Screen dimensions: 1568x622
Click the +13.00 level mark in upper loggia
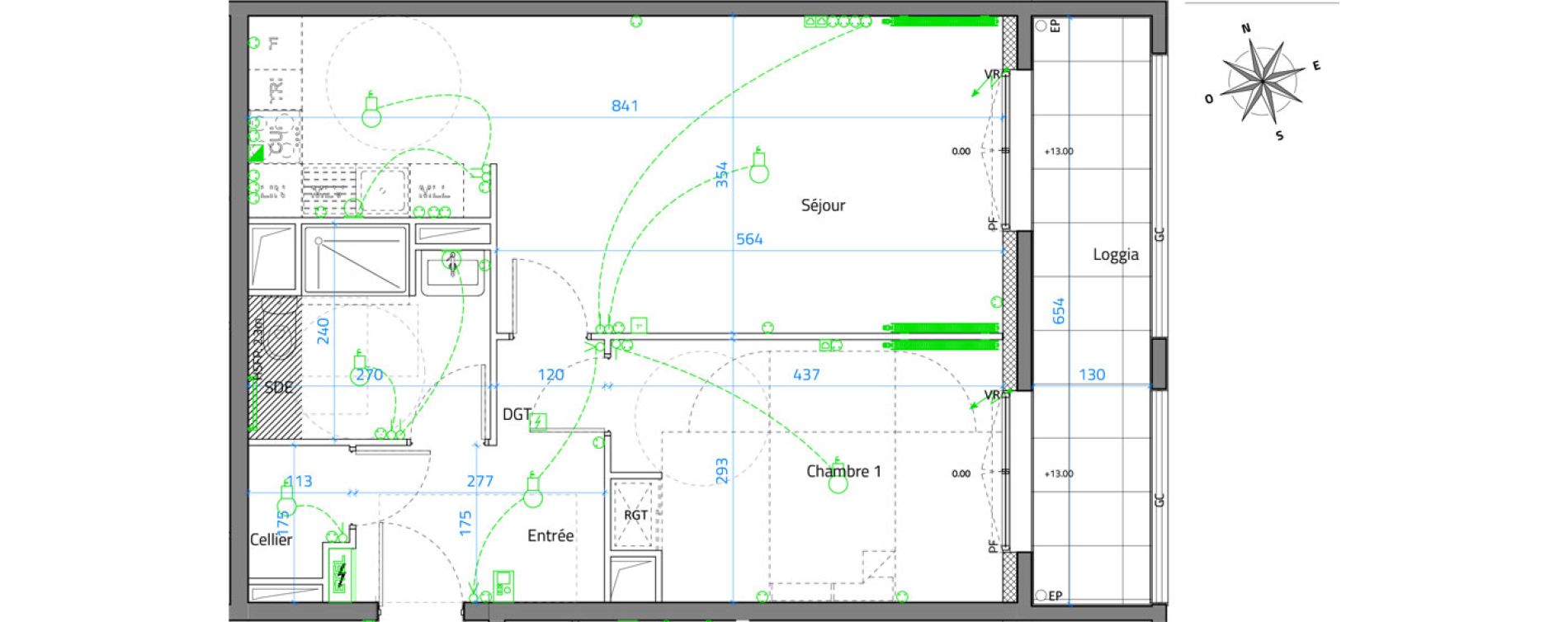(x=1059, y=151)
